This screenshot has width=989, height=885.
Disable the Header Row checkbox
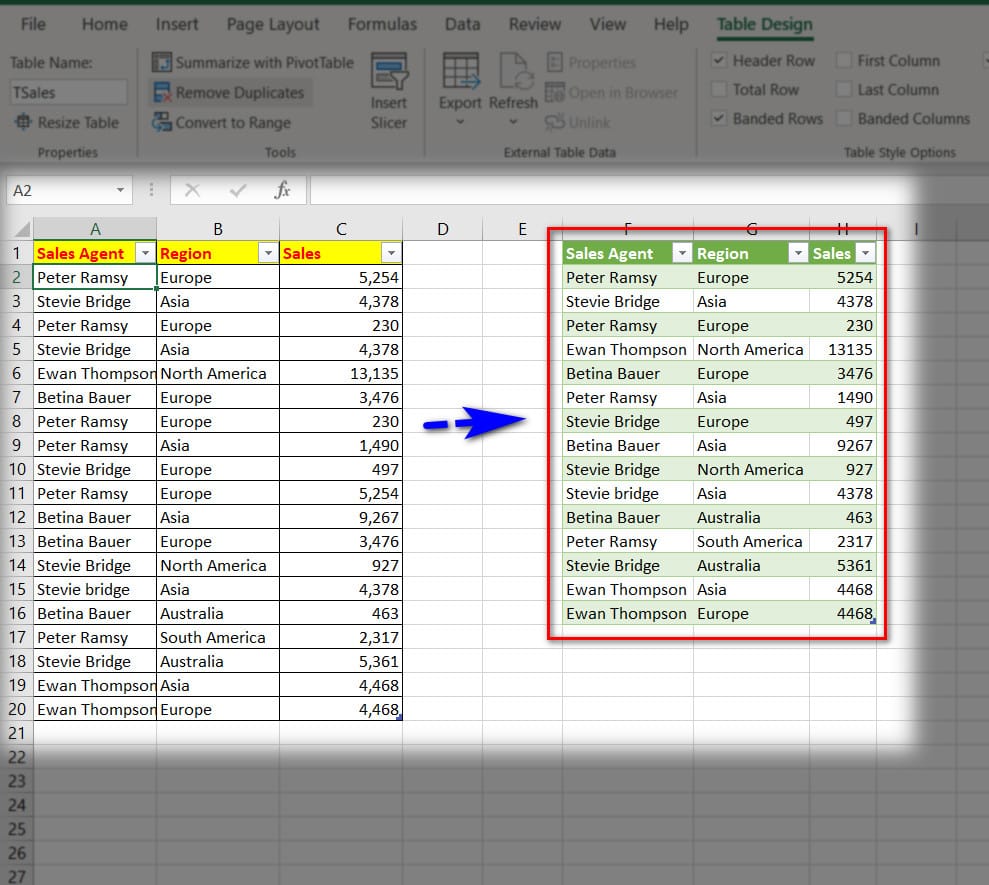click(718, 61)
